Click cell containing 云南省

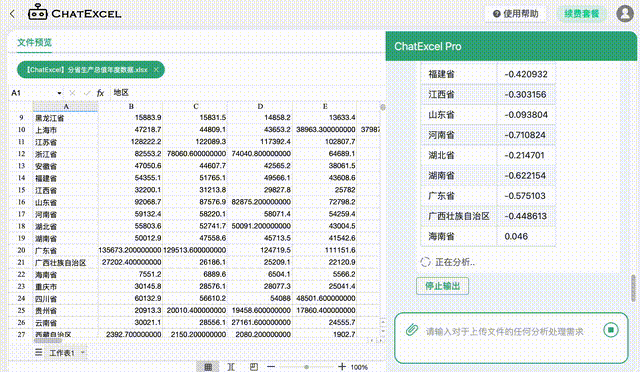[65, 323]
